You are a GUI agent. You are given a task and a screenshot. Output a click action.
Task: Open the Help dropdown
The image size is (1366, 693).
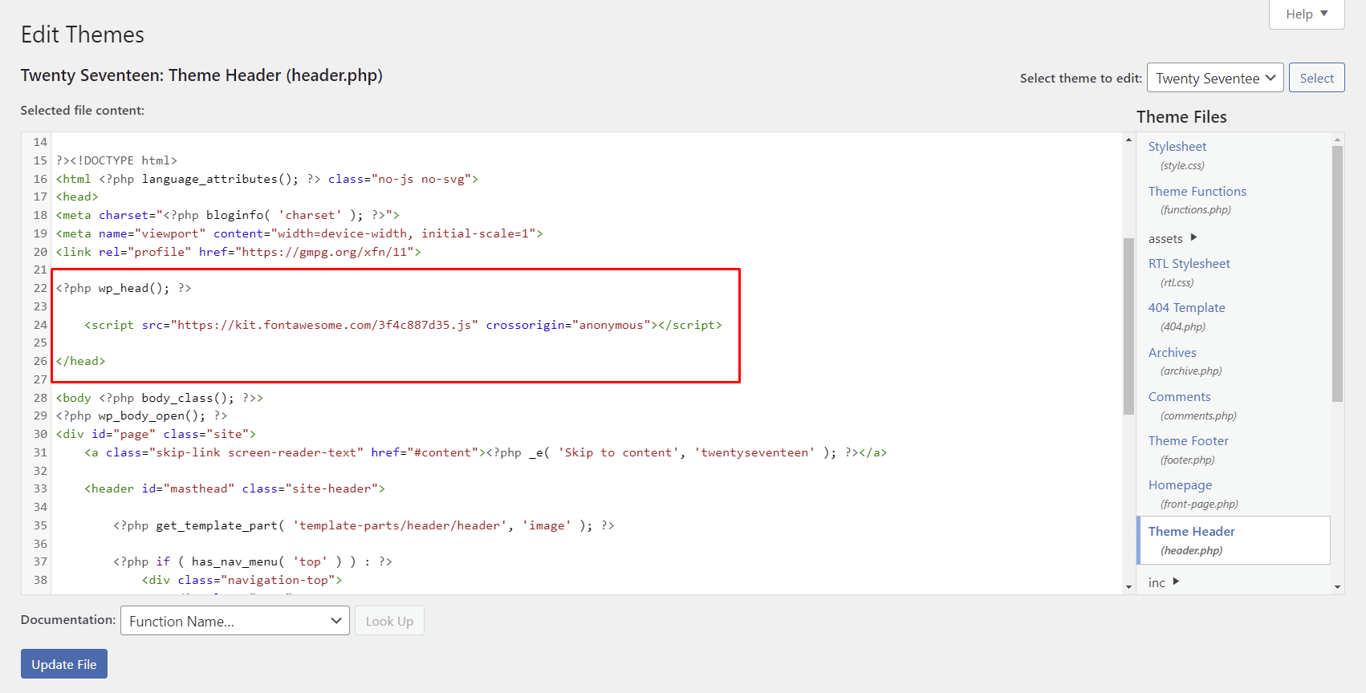point(1306,14)
